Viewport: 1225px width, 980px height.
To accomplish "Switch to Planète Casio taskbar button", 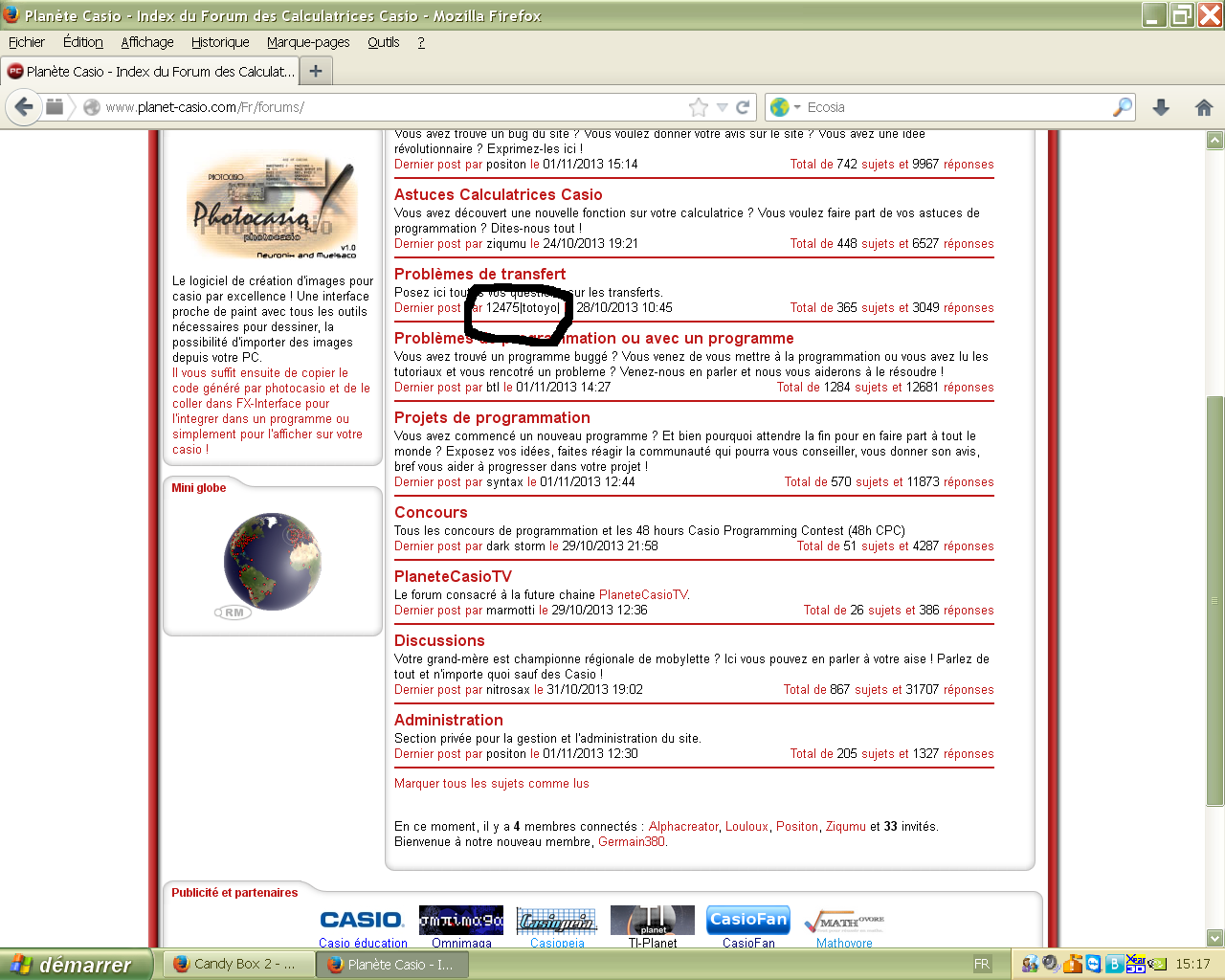I will click(x=392, y=964).
